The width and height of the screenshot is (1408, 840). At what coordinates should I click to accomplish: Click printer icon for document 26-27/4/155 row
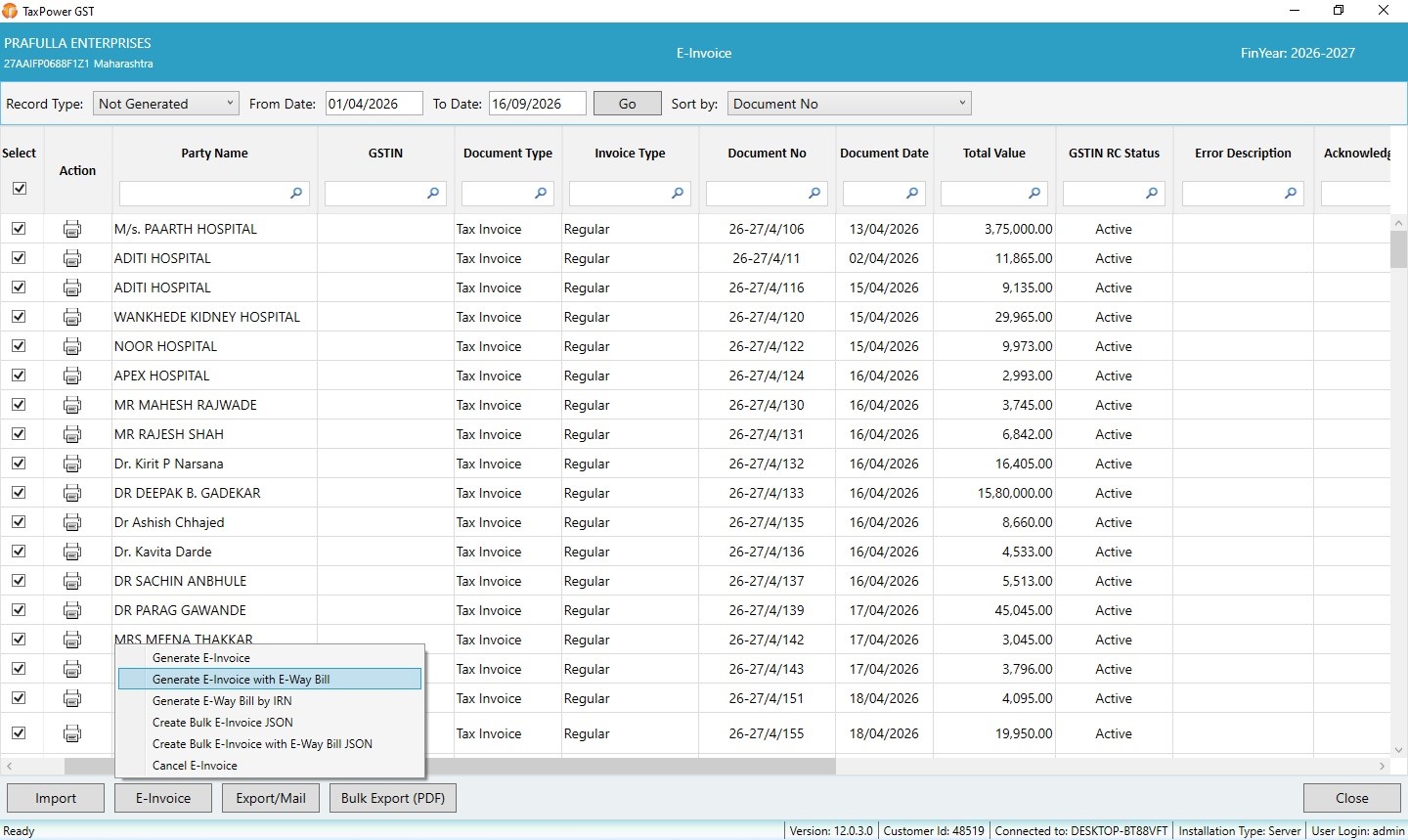click(72, 733)
